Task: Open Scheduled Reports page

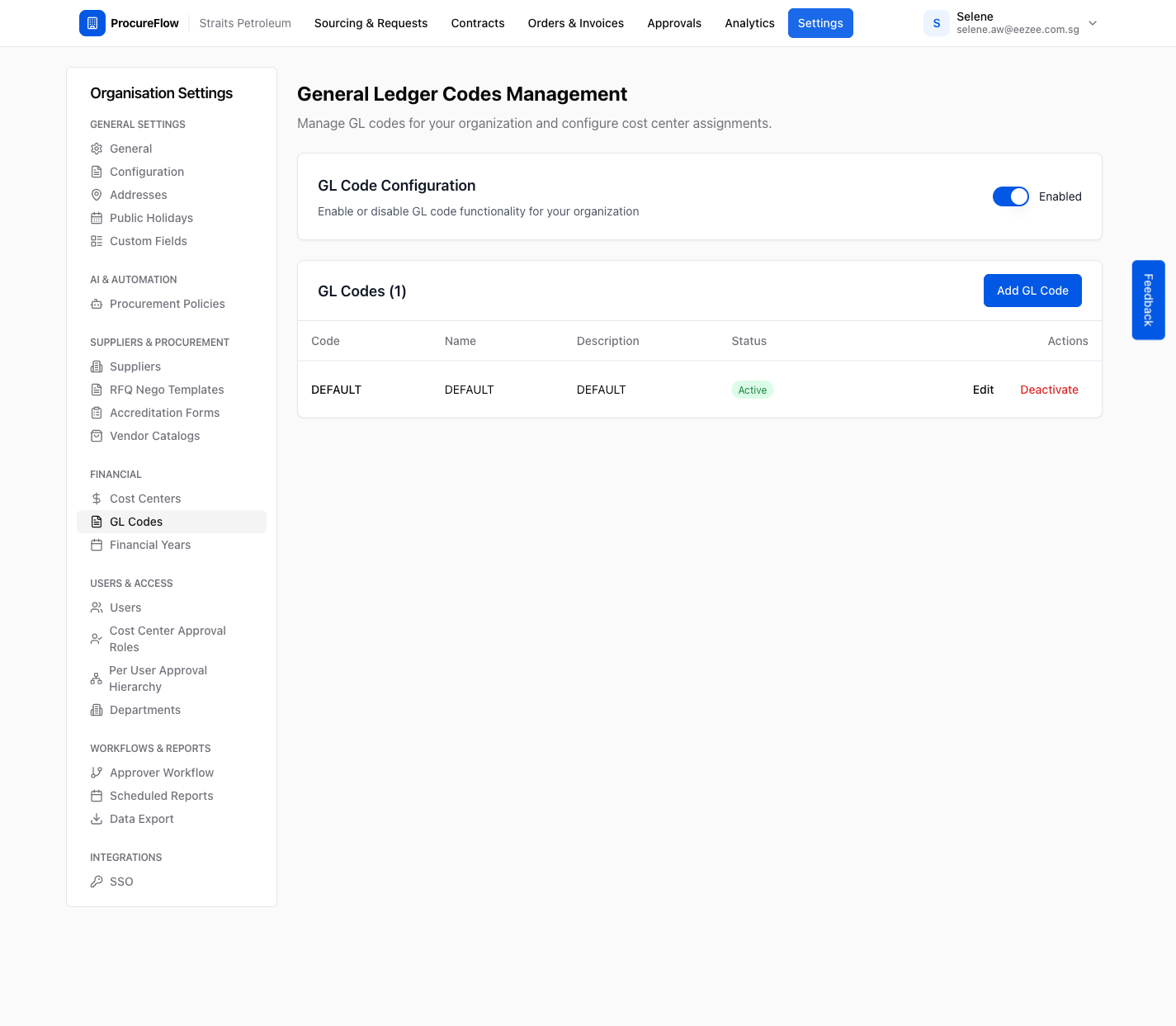Action: (x=172, y=796)
